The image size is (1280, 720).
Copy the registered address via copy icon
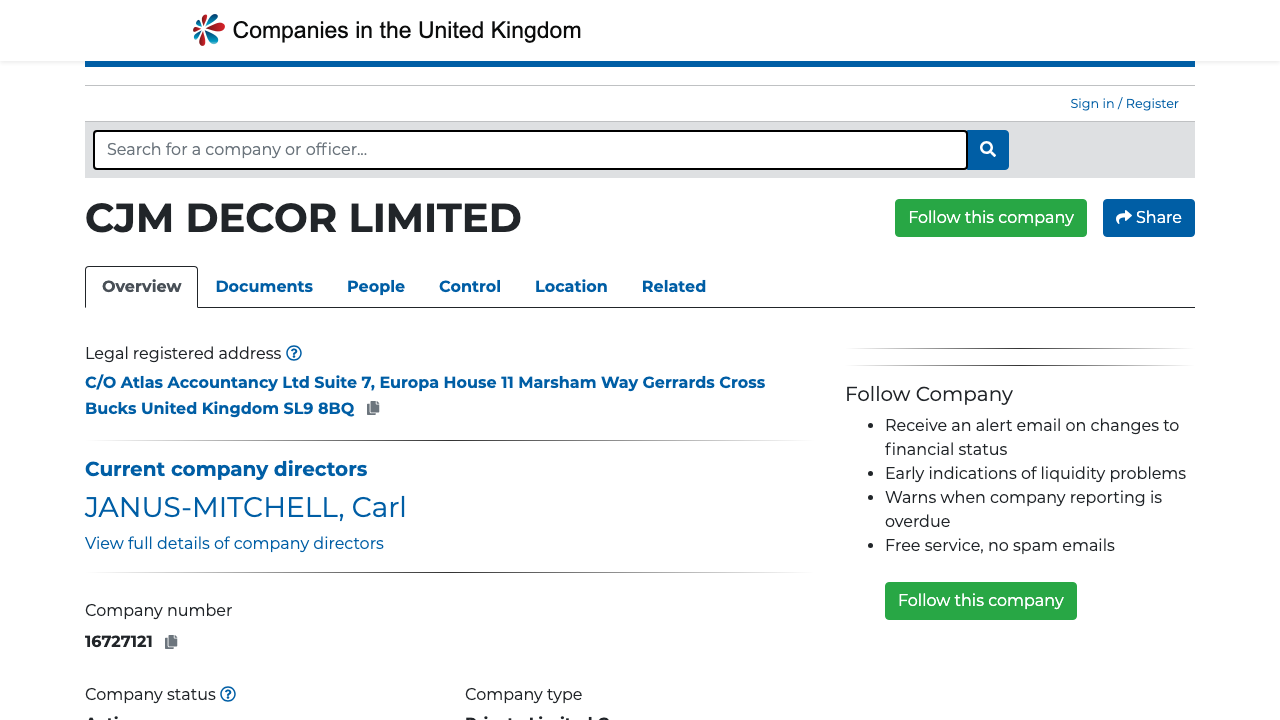[373, 408]
